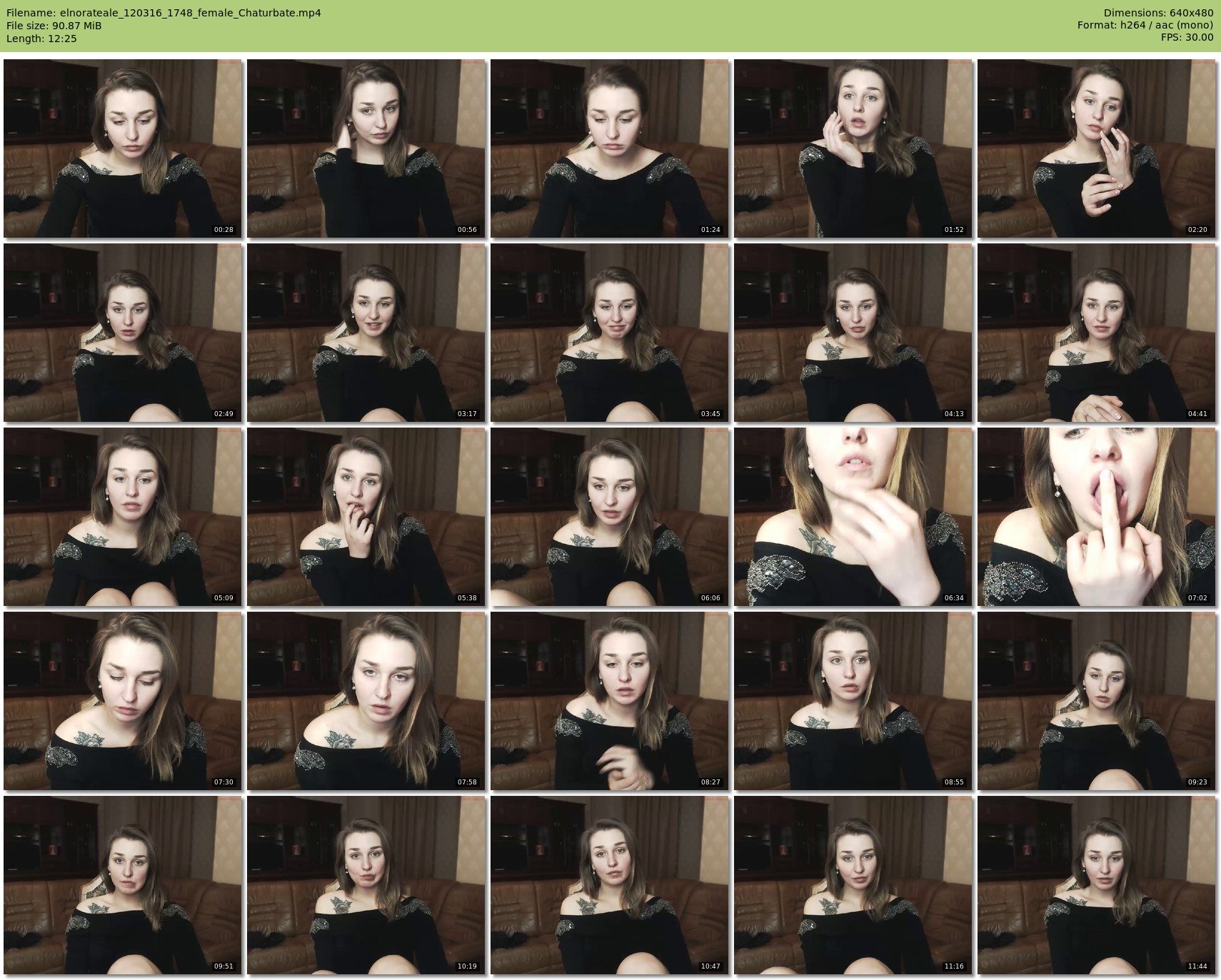Open the close-up frame stamped 06:34

[853, 517]
